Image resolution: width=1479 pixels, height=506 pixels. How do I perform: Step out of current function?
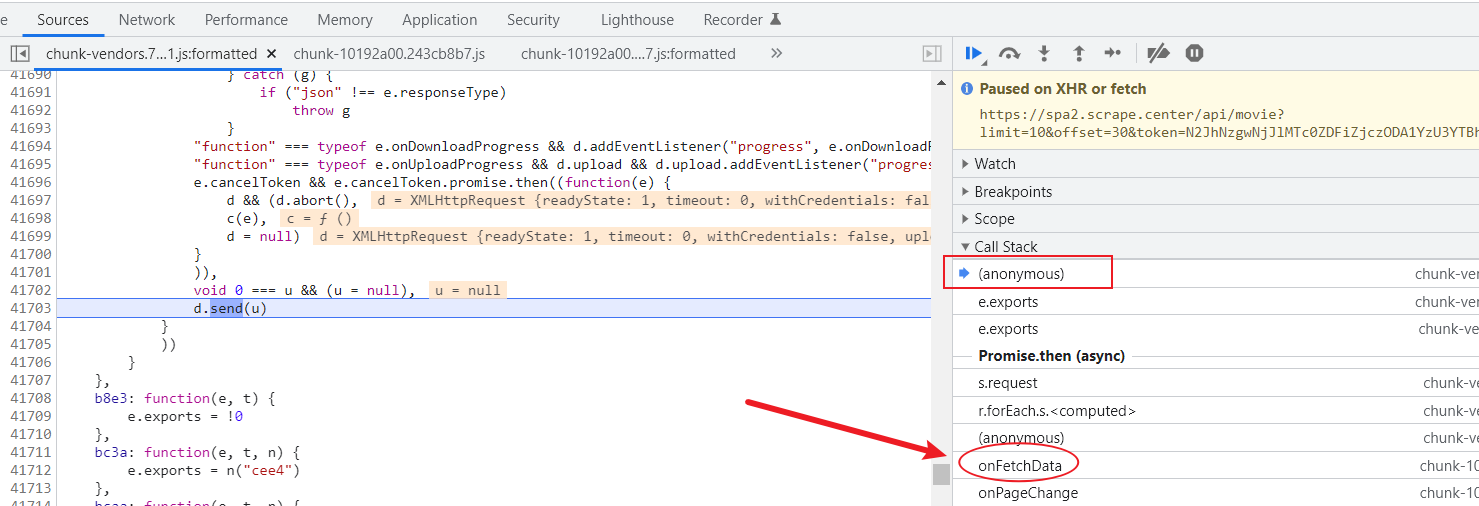coord(1078,54)
